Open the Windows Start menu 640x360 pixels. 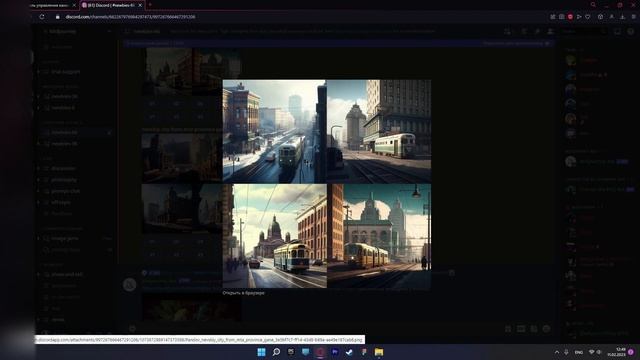(x=262, y=352)
